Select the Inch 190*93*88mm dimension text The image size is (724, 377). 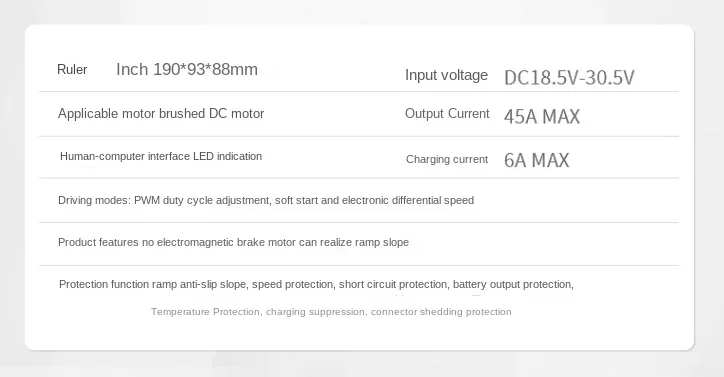pos(187,69)
